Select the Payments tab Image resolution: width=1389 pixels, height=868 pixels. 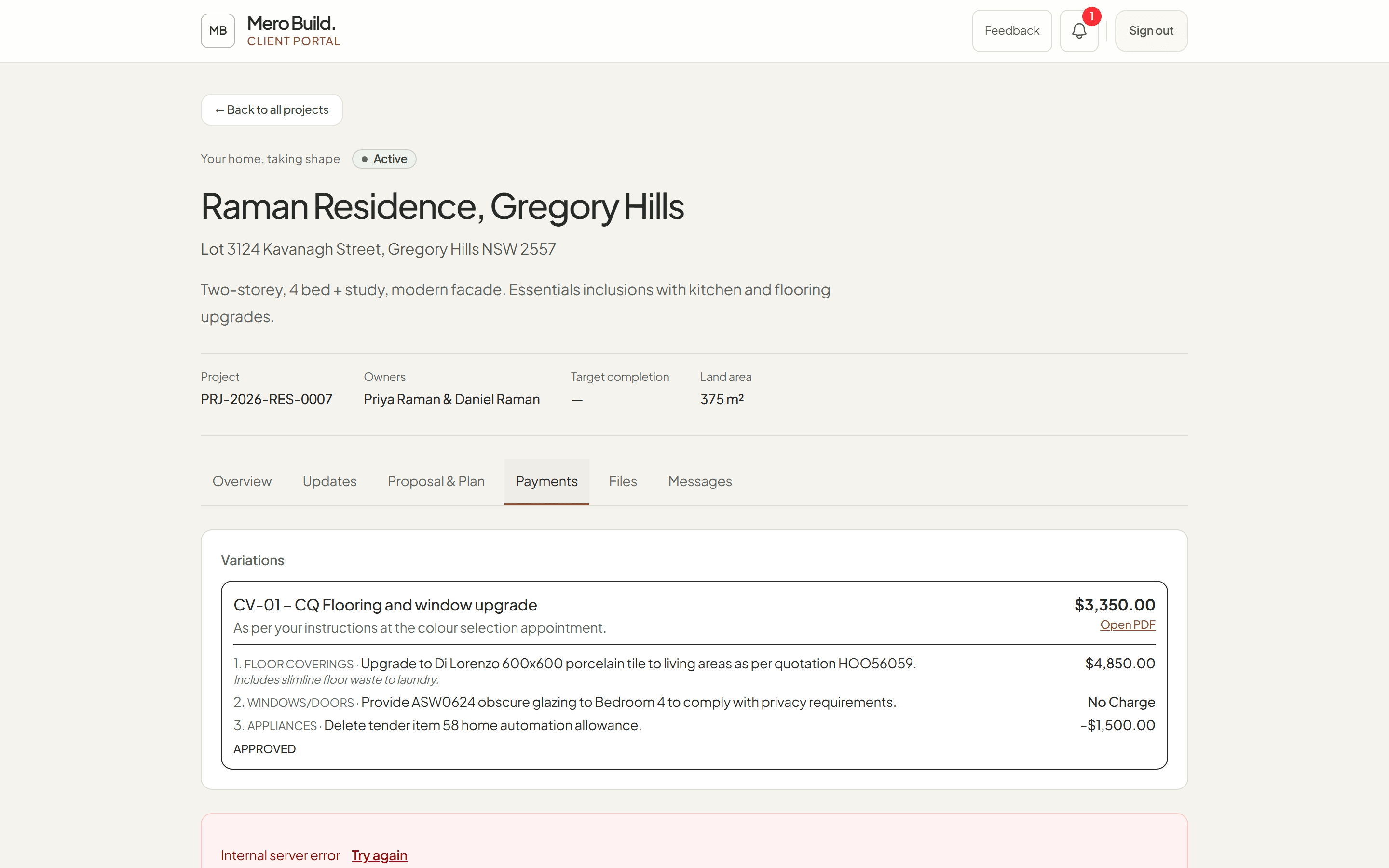pos(546,481)
